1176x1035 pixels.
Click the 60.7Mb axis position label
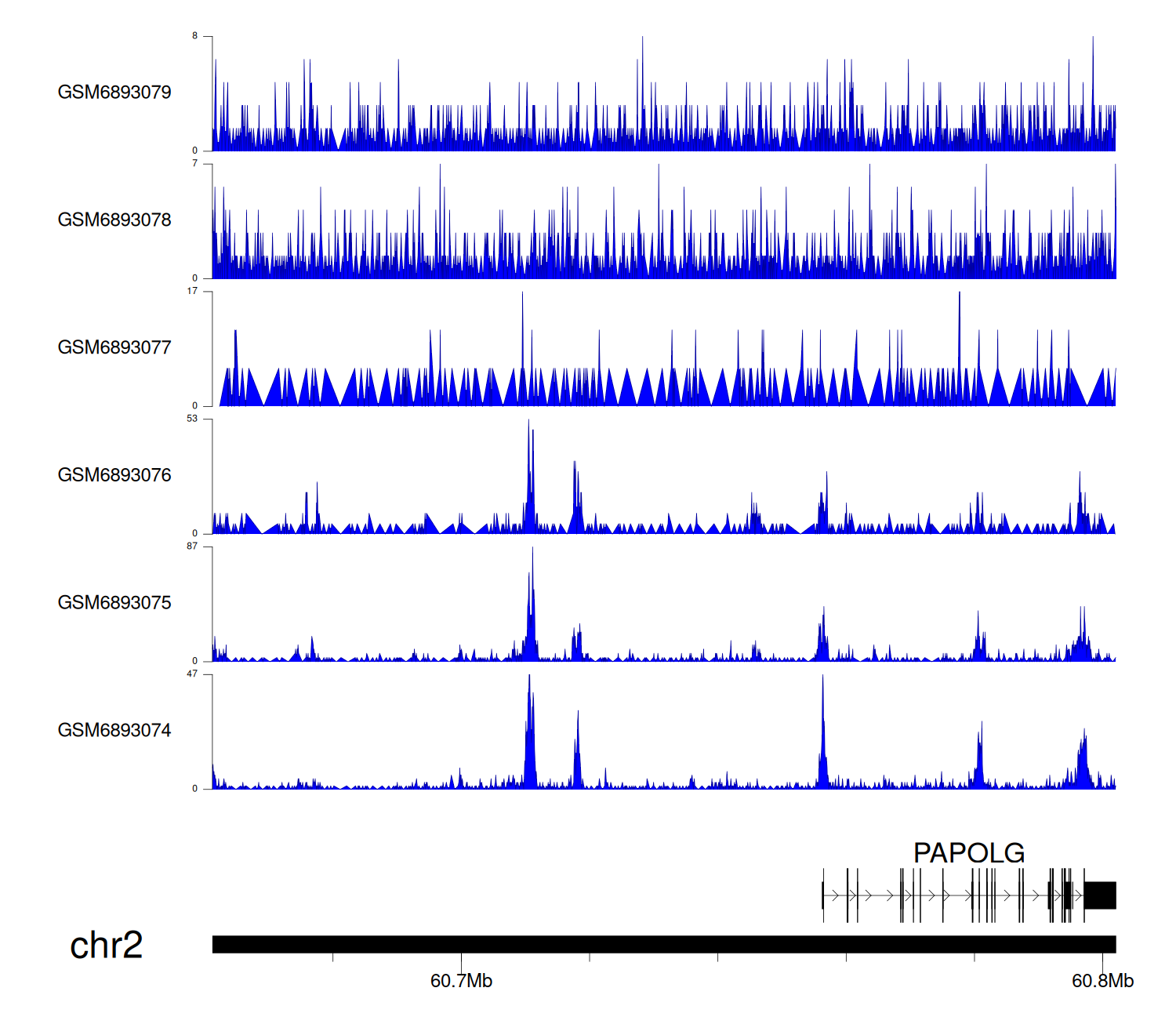461,981
